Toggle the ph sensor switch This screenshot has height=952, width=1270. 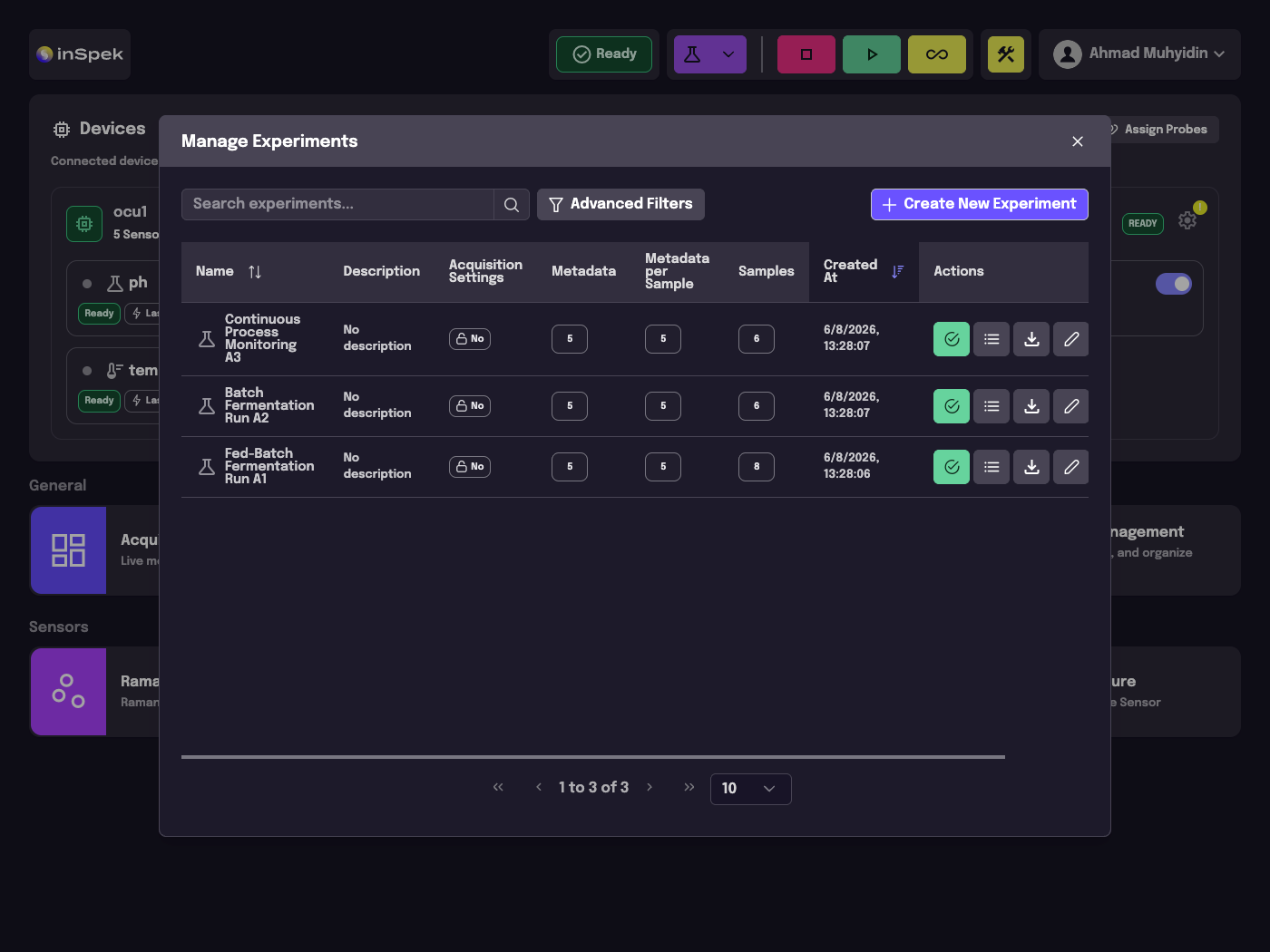(1174, 284)
